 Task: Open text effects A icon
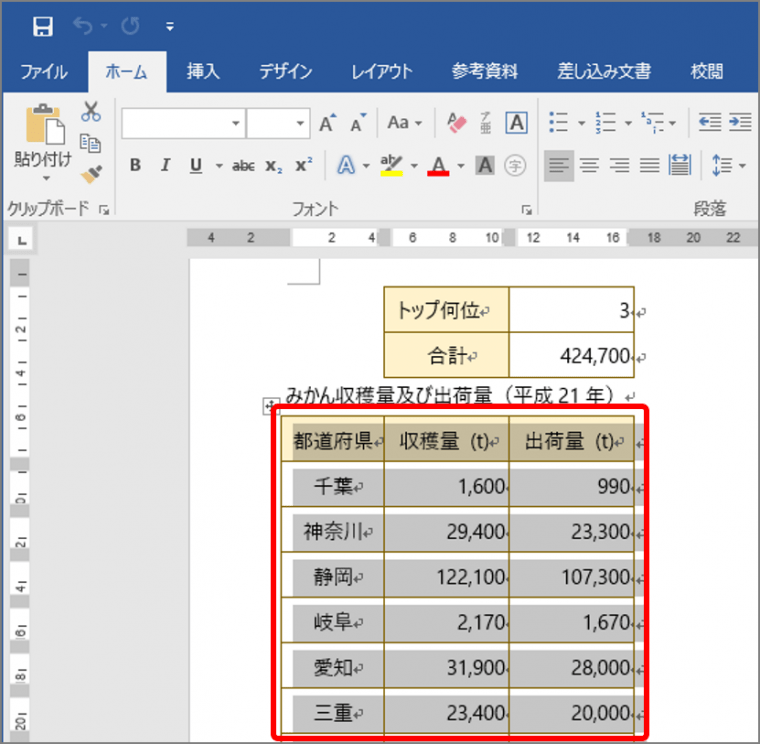tap(346, 166)
